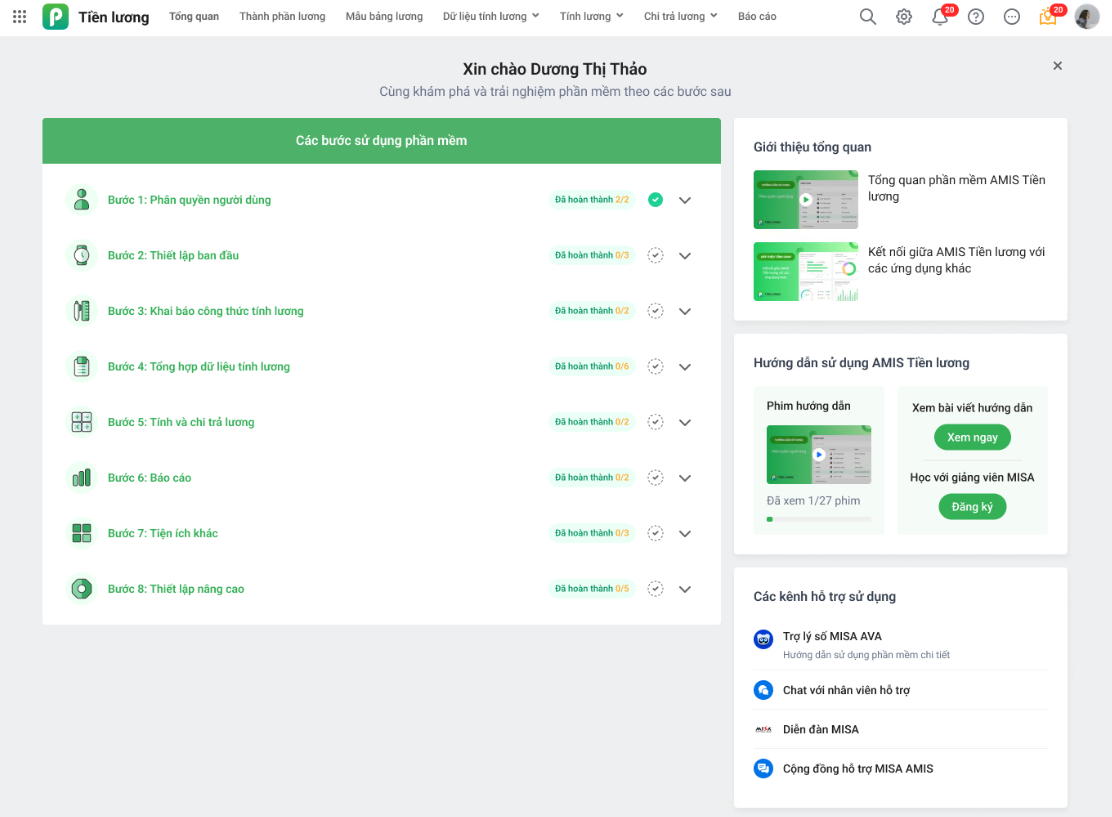Toggle the Bước 8 completion checkmark

pyautogui.click(x=655, y=589)
